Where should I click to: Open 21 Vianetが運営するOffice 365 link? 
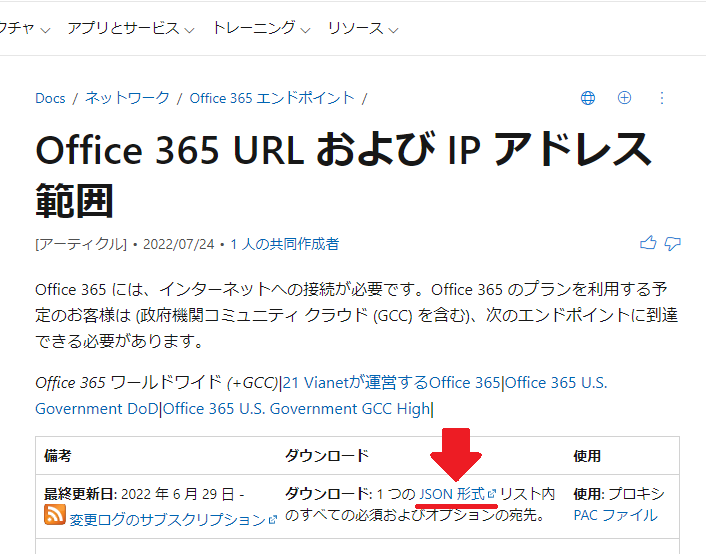coord(392,383)
